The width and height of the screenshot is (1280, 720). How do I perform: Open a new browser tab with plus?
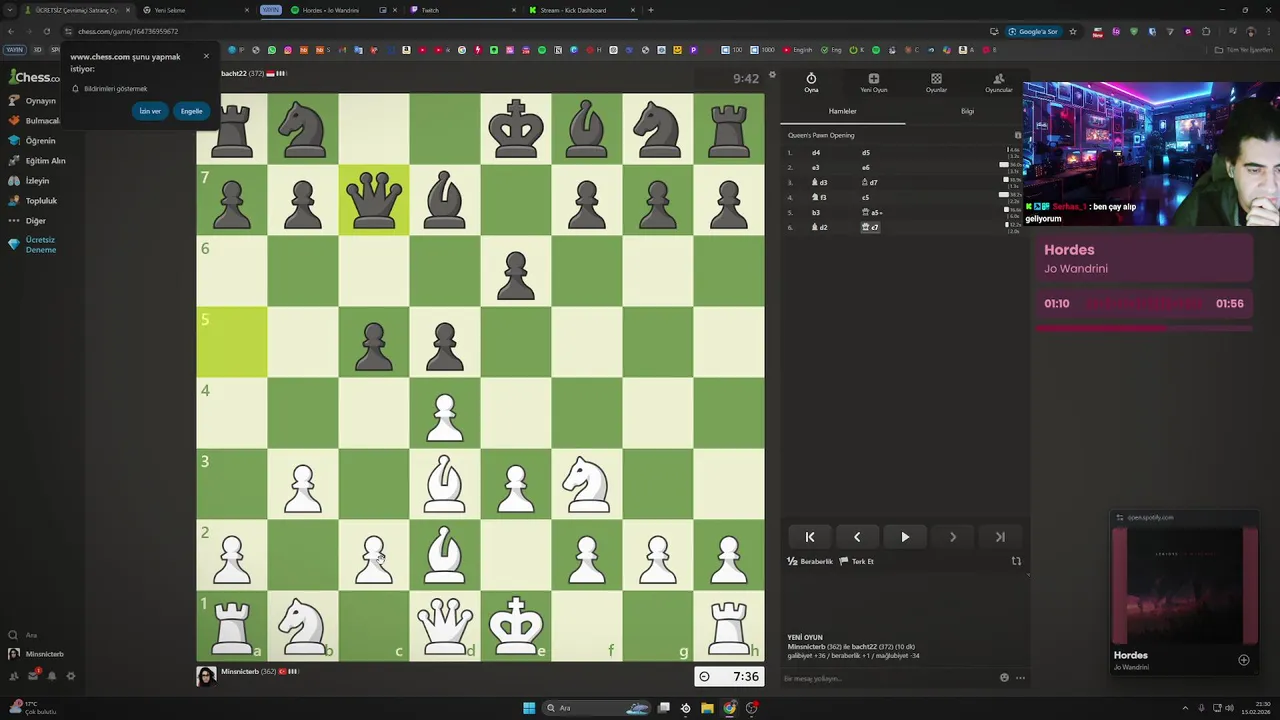point(650,10)
